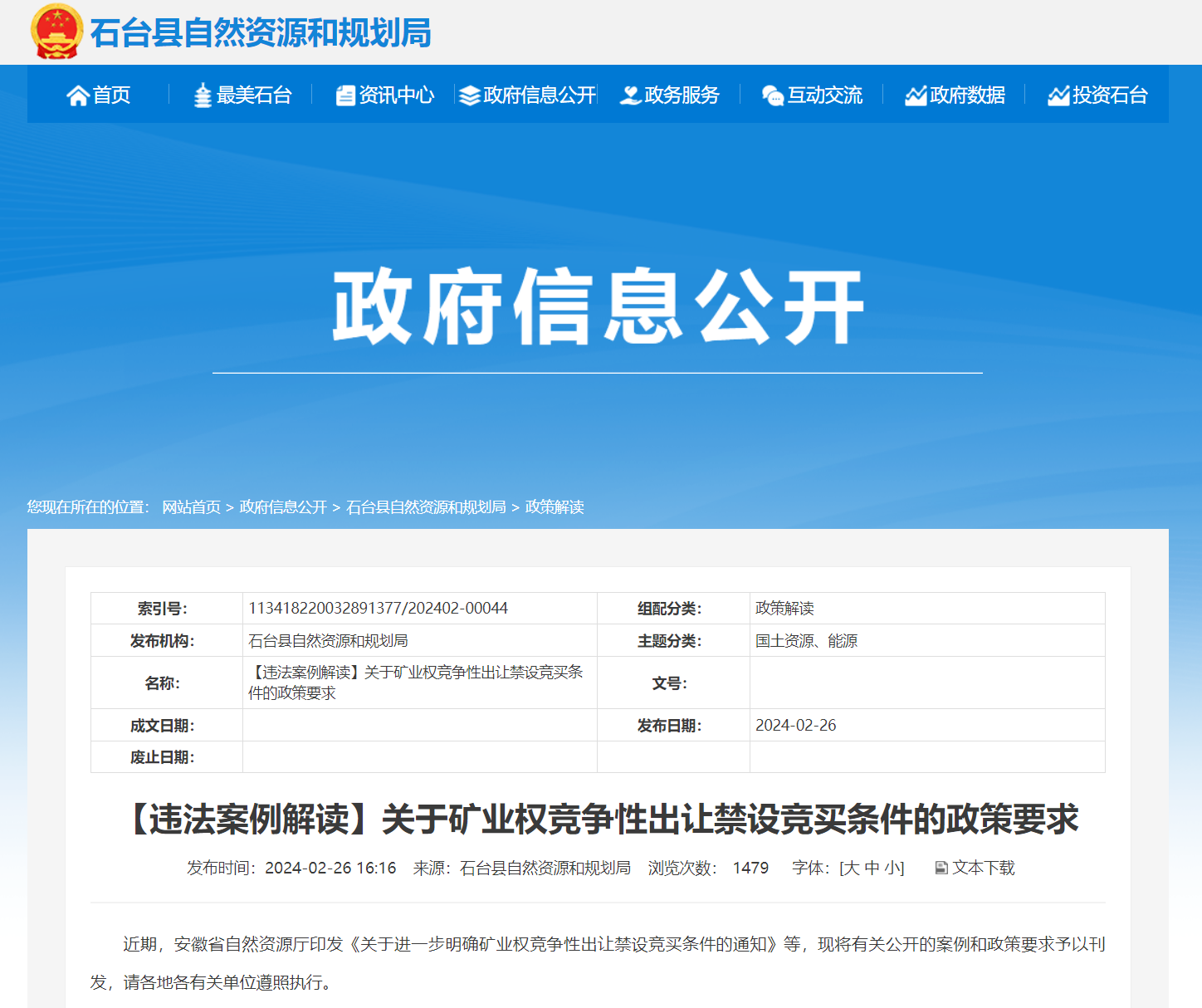Set font size to 大
The width and height of the screenshot is (1202, 1008).
(853, 868)
